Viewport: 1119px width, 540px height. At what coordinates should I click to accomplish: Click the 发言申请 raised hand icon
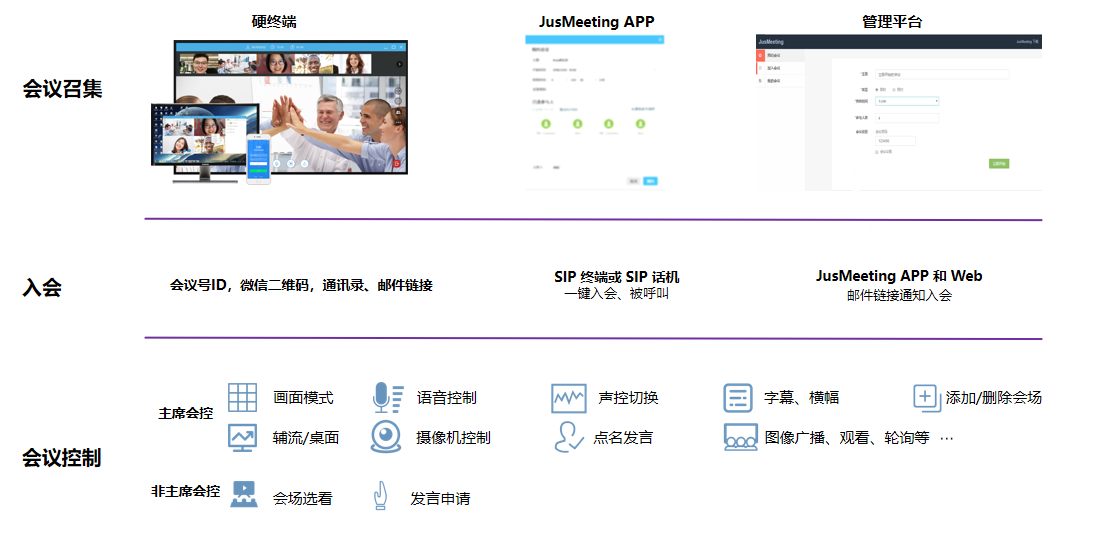click(x=380, y=496)
